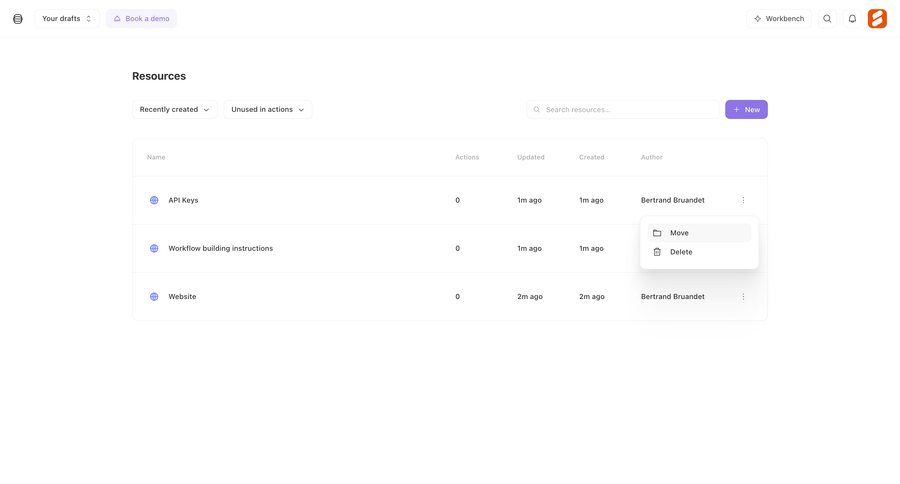Click the sparkle icon on Workbench

758,19
